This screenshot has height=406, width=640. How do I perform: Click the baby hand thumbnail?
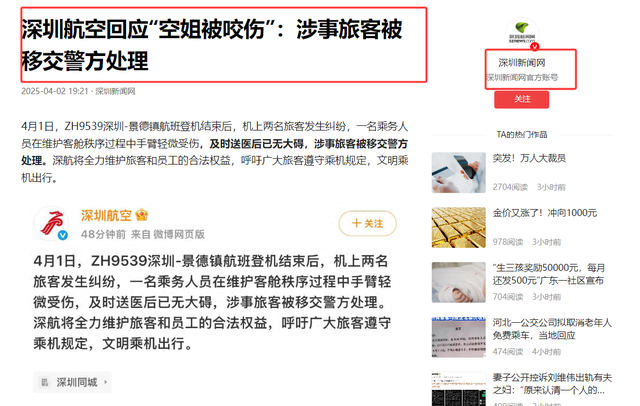(x=459, y=282)
